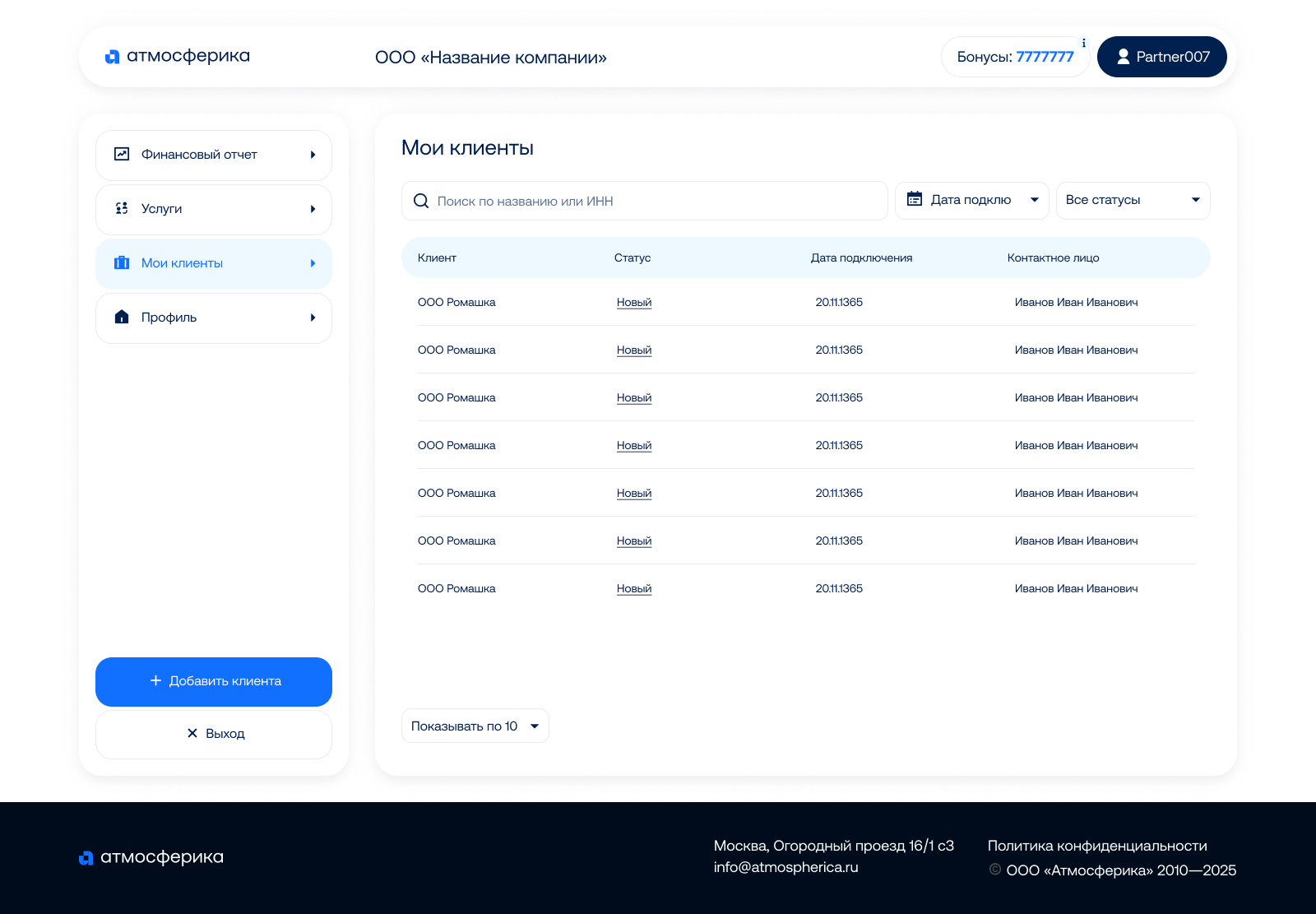Expand the Мои клиенты sidebar arrow
This screenshot has height=914, width=1316.
tap(313, 263)
